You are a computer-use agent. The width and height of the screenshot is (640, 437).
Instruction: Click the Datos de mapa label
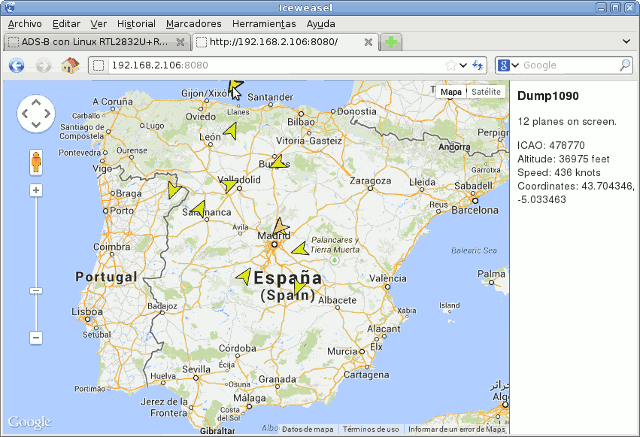pyautogui.click(x=307, y=429)
